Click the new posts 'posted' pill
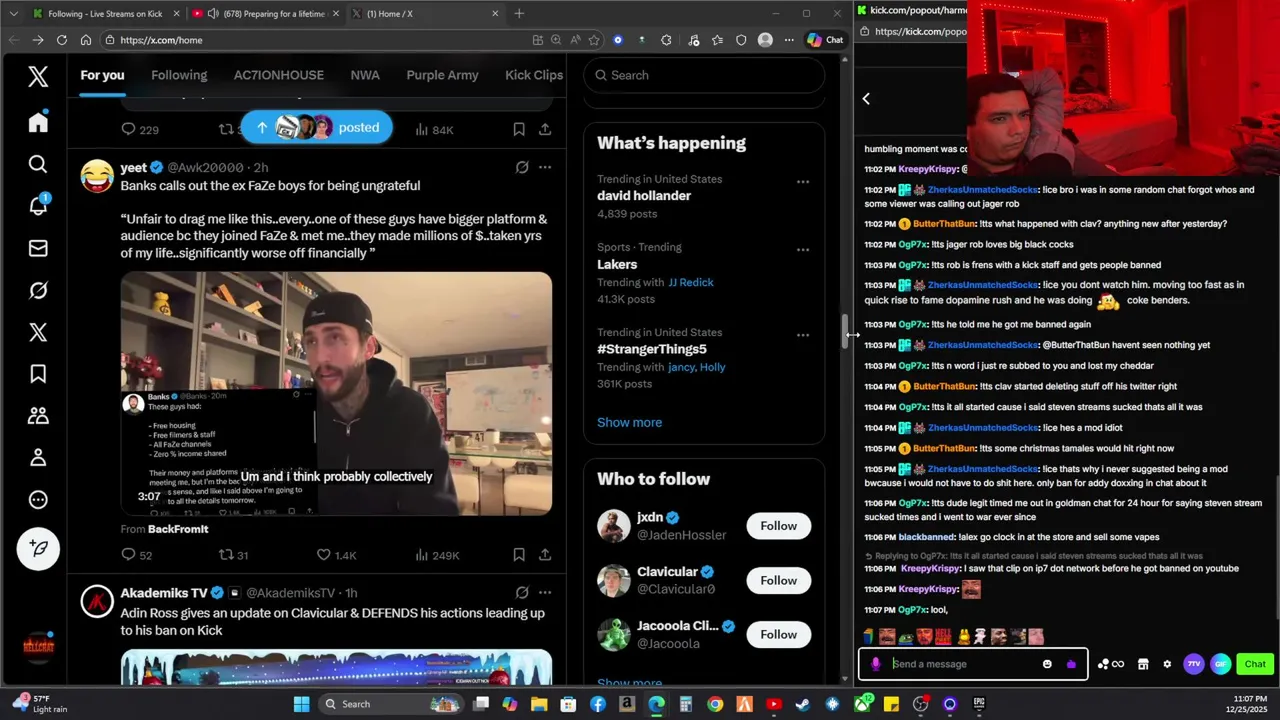The height and width of the screenshot is (720, 1280). (317, 127)
